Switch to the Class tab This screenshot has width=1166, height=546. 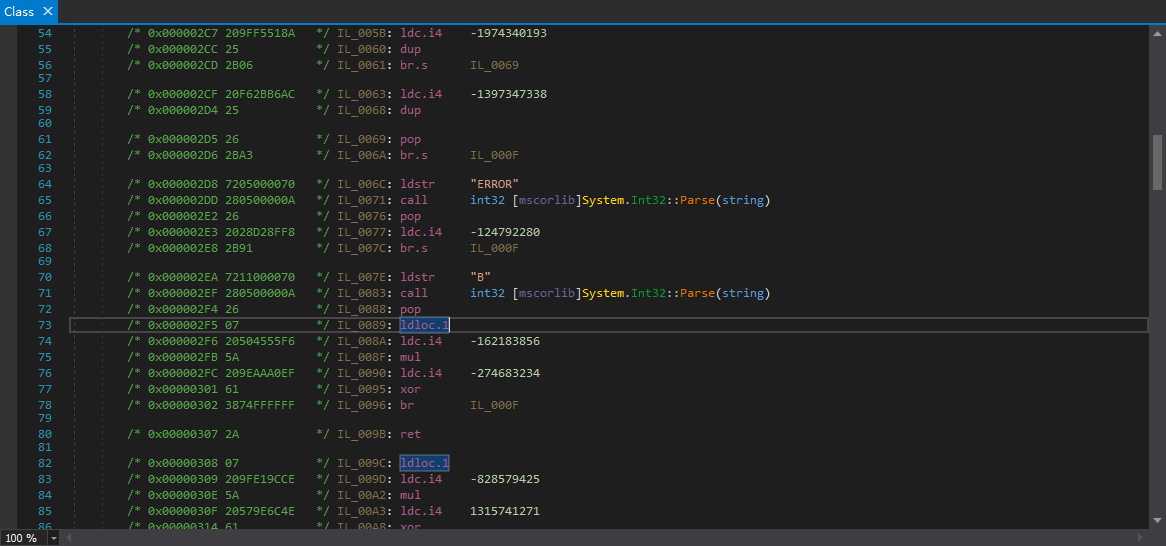(19, 12)
